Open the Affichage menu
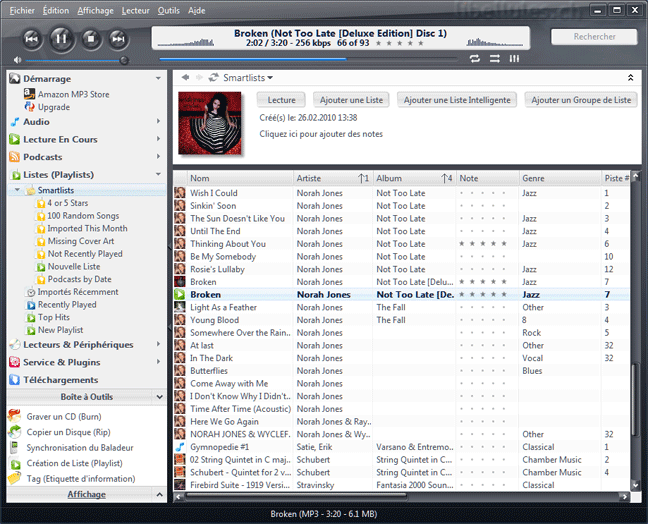Image resolution: width=648 pixels, height=524 pixels. click(95, 10)
